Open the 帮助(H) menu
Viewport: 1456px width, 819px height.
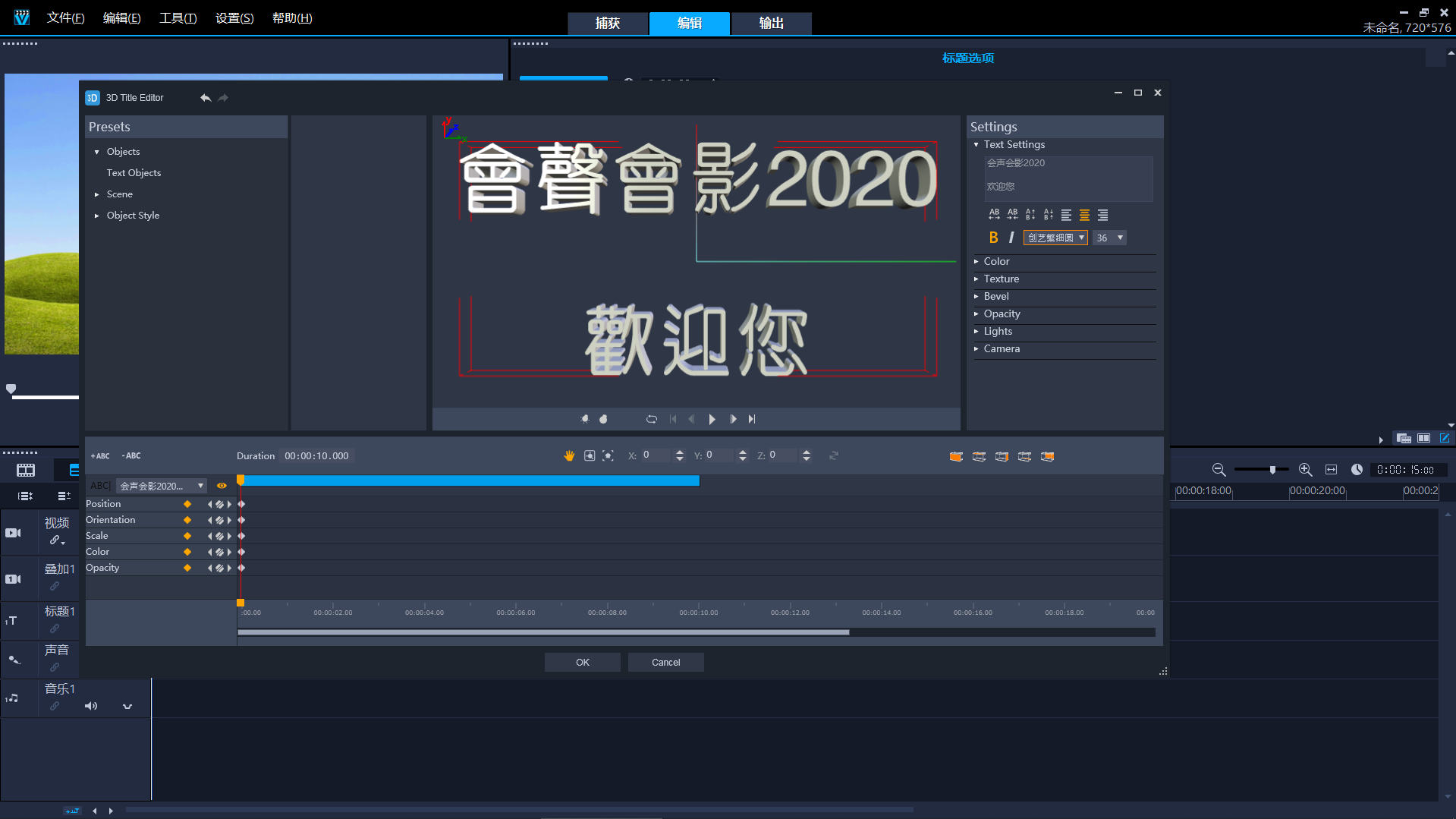(x=292, y=17)
